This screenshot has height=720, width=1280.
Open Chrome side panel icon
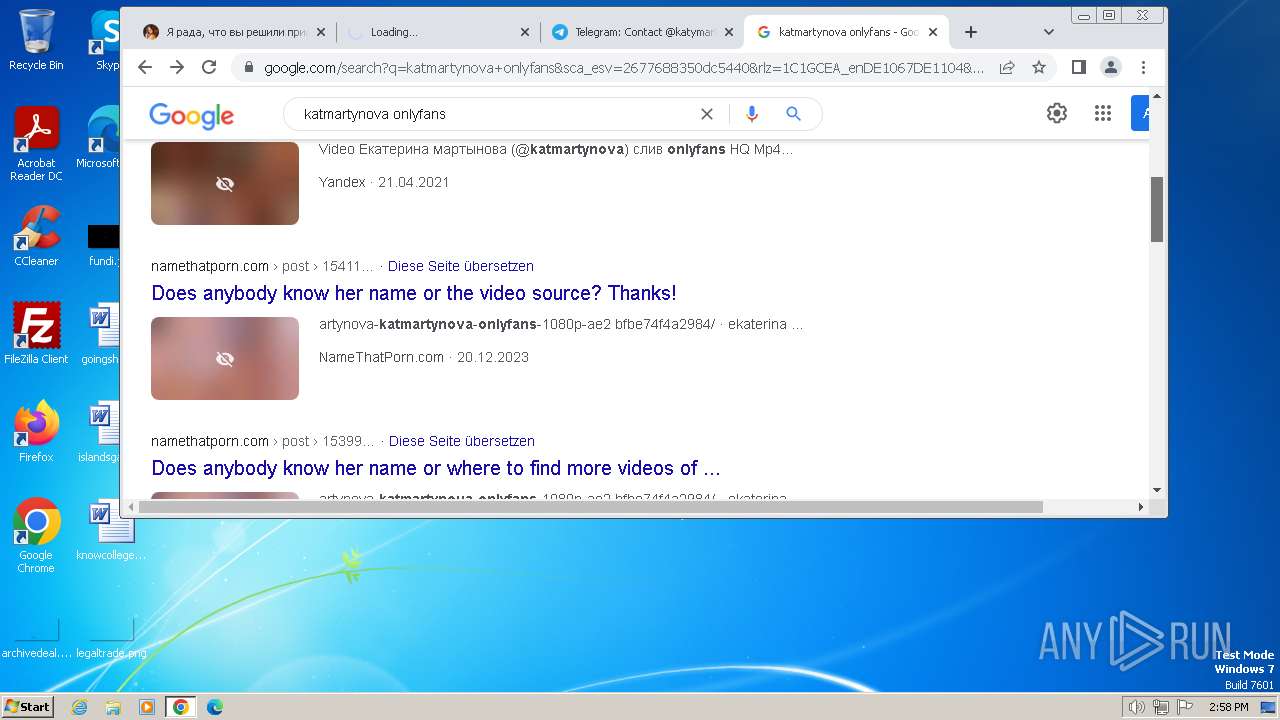pyautogui.click(x=1078, y=67)
